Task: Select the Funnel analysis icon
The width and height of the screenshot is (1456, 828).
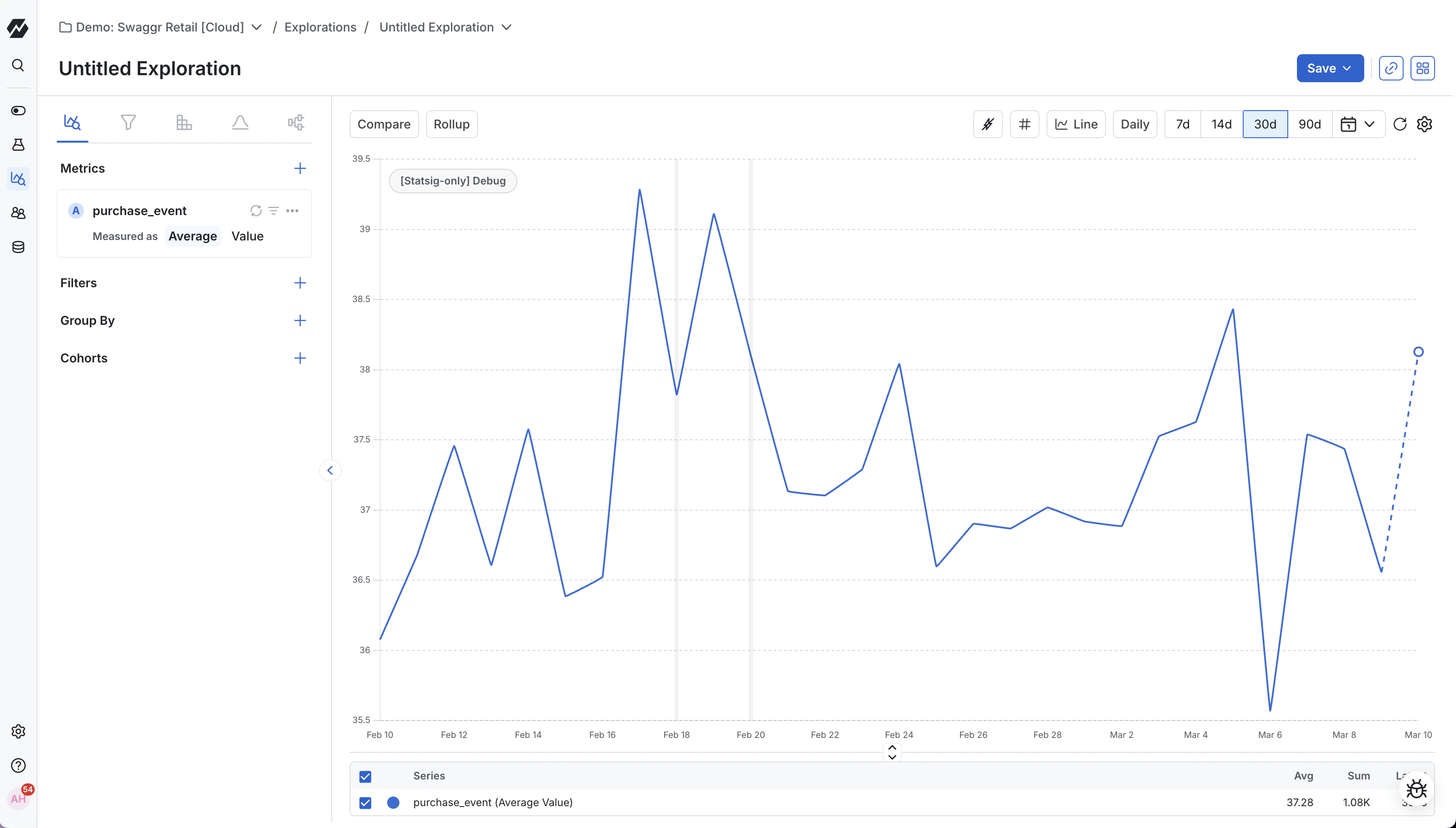Action: 128,122
